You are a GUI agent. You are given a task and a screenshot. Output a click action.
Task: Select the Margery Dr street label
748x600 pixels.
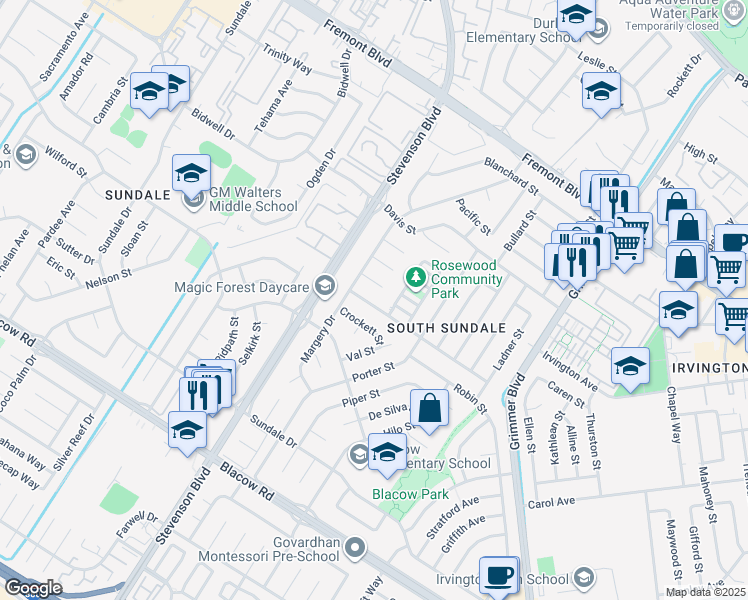(318, 339)
